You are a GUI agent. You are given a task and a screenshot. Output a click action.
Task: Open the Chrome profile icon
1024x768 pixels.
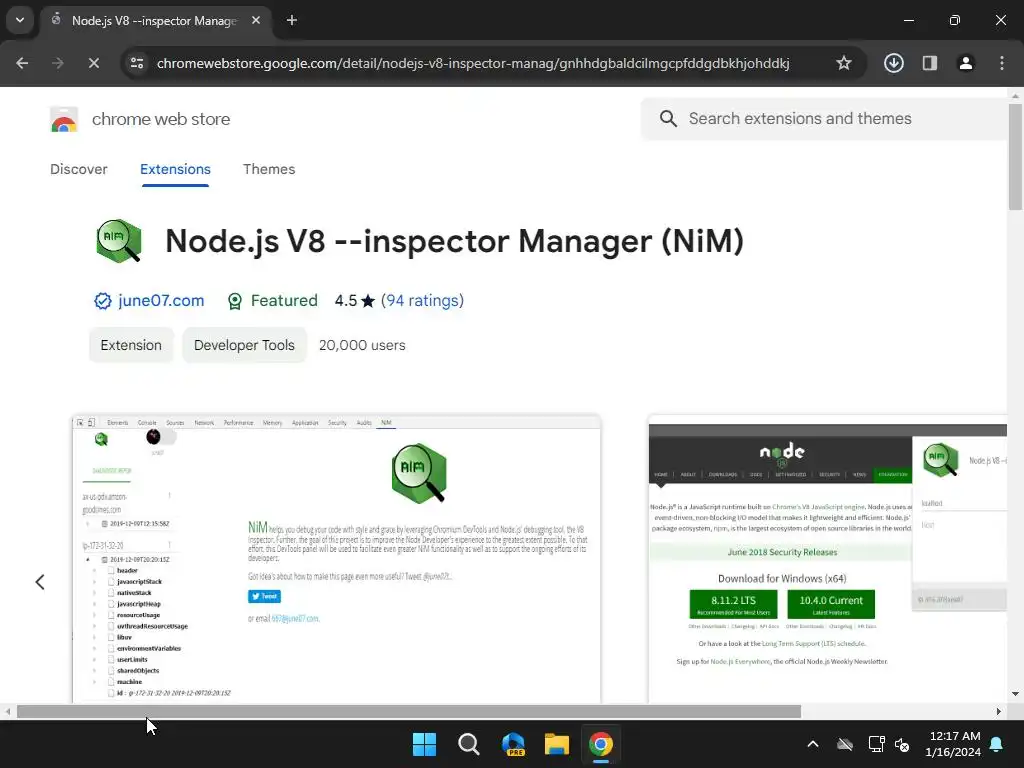coord(965,63)
